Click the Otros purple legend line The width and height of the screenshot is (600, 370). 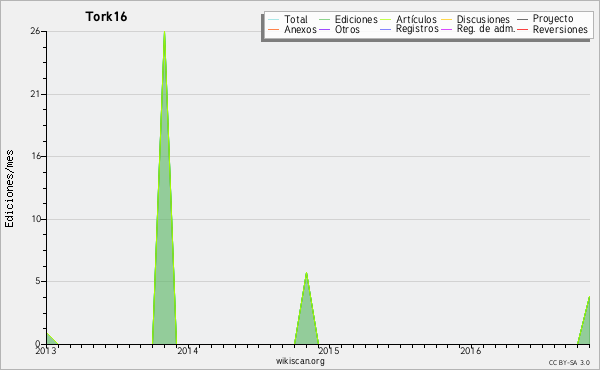pos(324,29)
